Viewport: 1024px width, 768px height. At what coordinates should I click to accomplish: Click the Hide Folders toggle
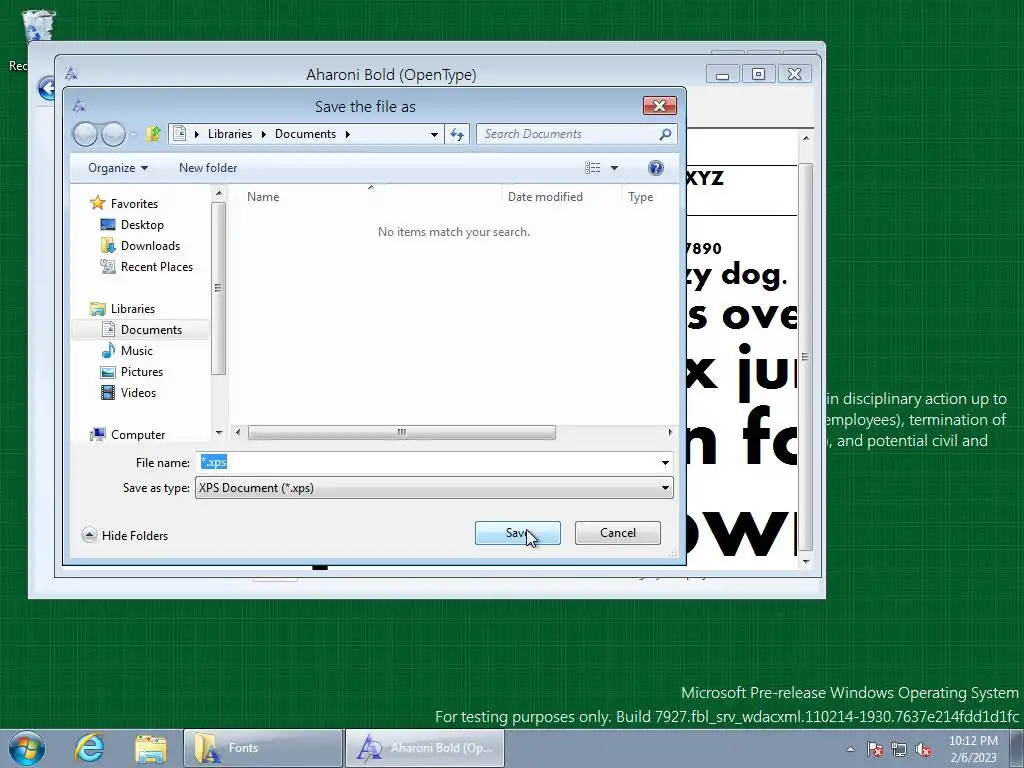point(125,536)
